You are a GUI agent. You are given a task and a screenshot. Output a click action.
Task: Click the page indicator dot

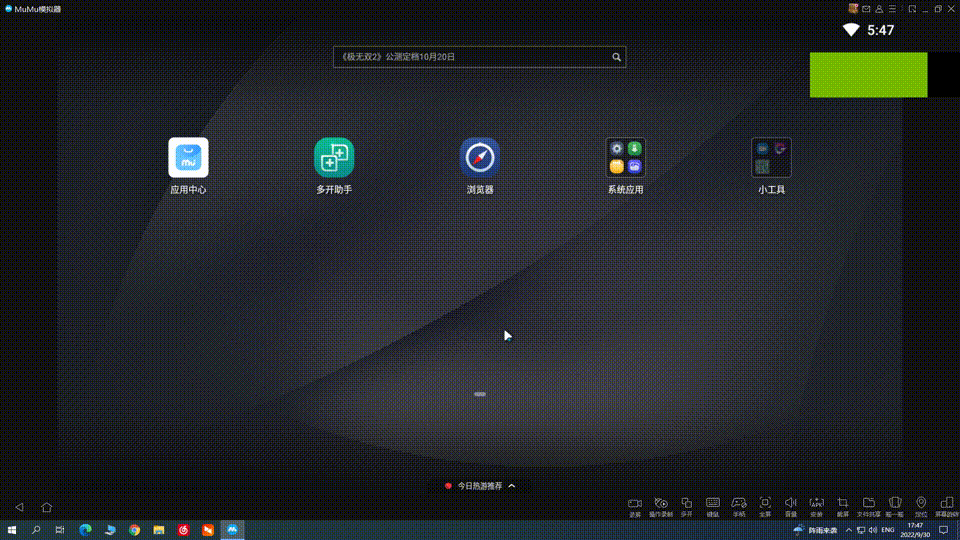tap(480, 394)
